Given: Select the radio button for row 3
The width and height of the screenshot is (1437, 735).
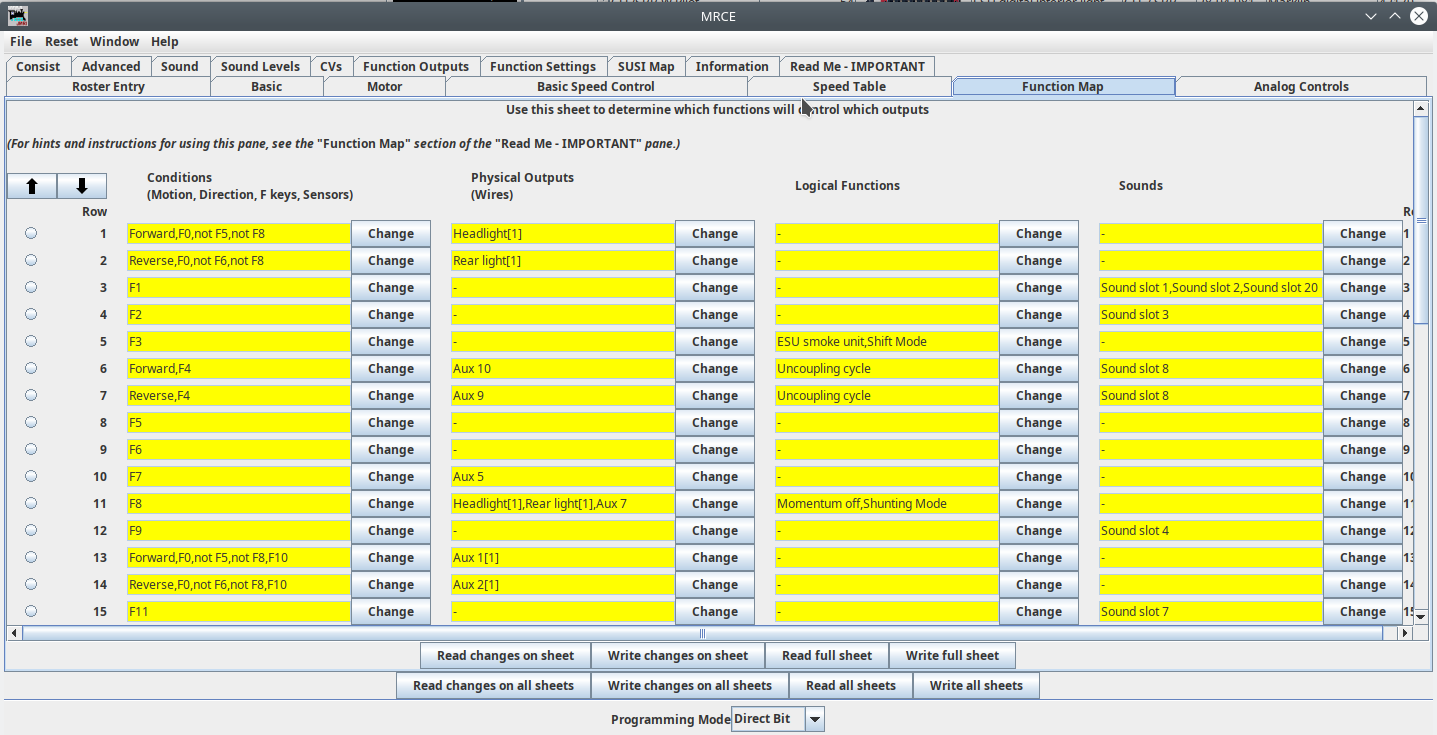Looking at the screenshot, I should (x=31, y=287).
